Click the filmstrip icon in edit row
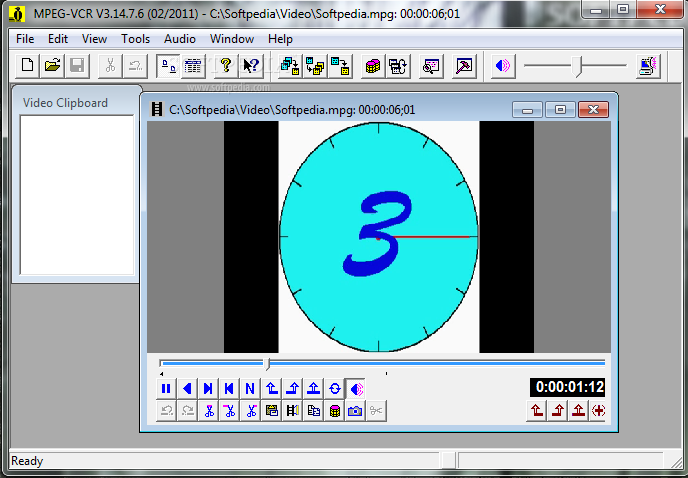 293,411
